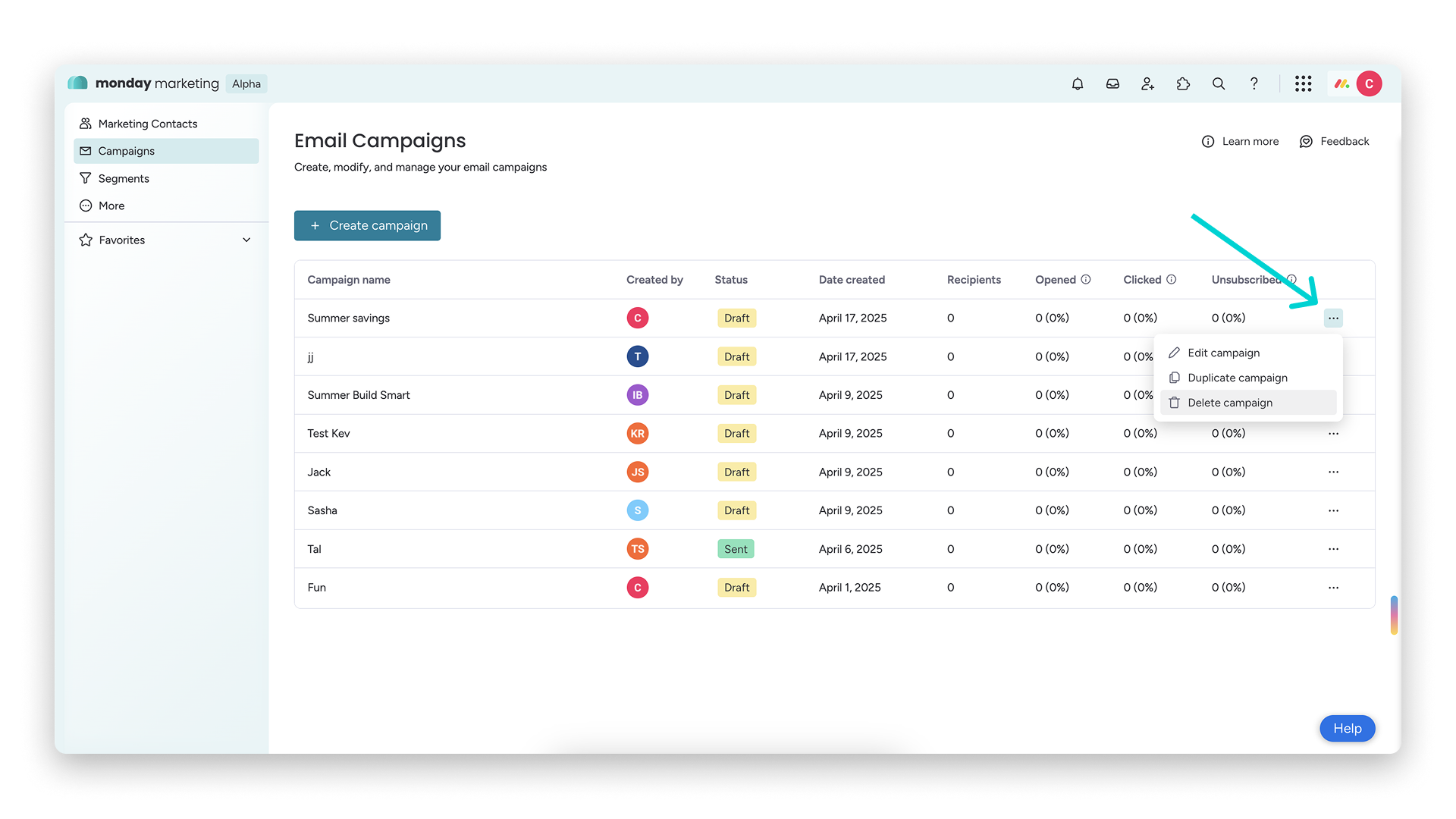Viewport: 1456px width, 819px height.
Task: Select Delete campaign from the menu
Action: click(x=1248, y=403)
